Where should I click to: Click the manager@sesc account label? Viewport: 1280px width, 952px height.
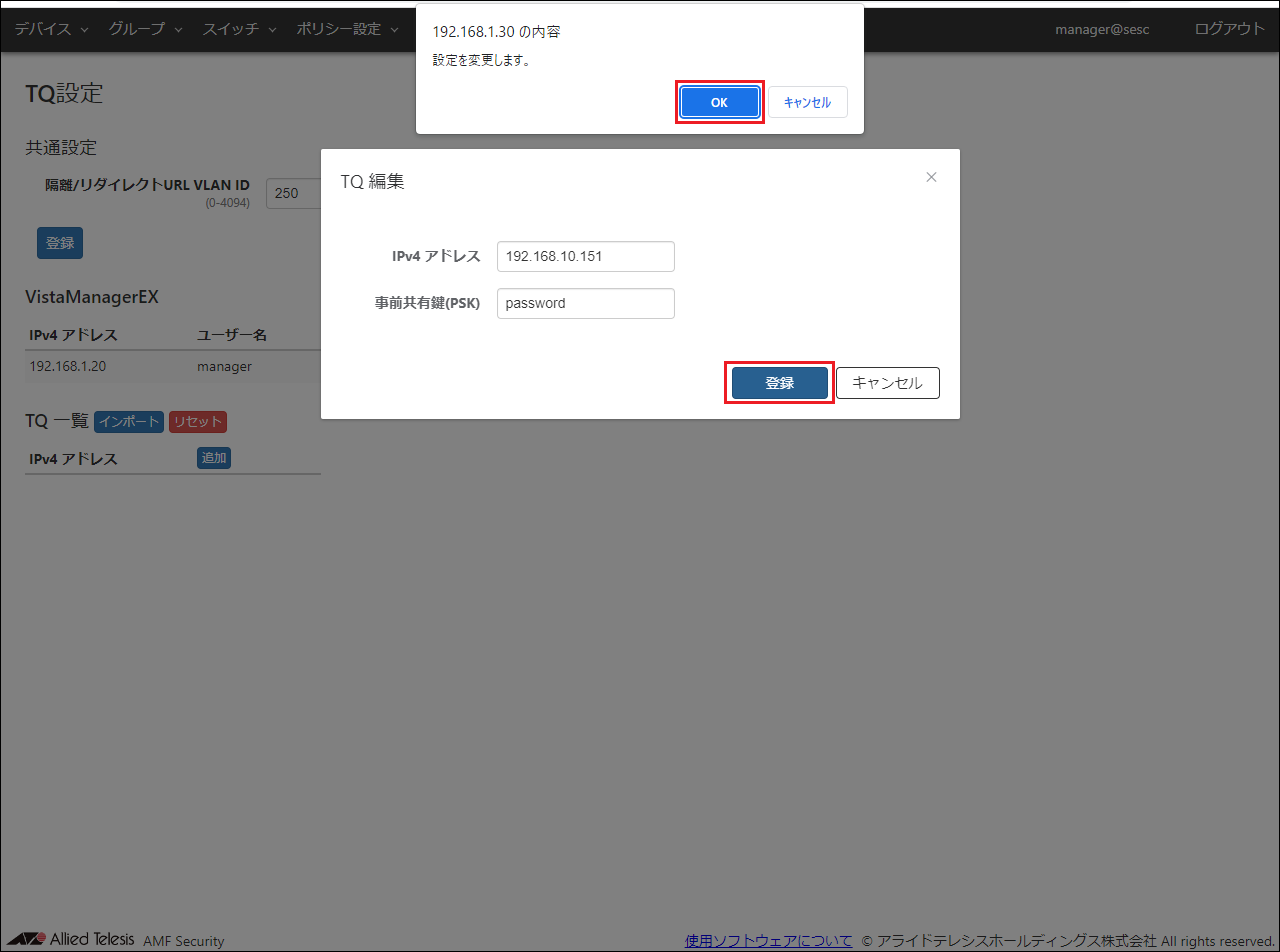pos(1102,29)
